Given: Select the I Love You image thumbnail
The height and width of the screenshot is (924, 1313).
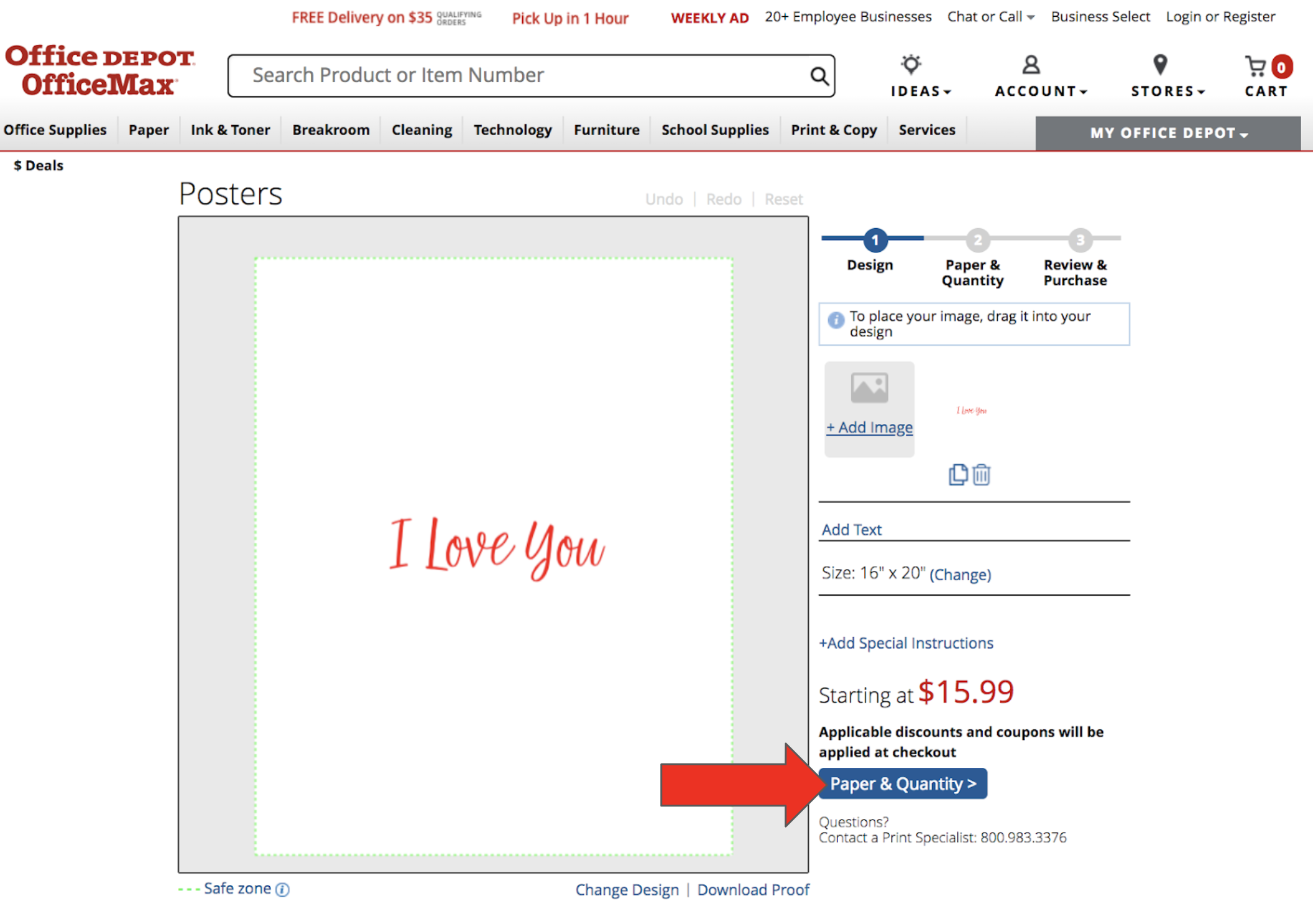Looking at the screenshot, I should tap(971, 410).
